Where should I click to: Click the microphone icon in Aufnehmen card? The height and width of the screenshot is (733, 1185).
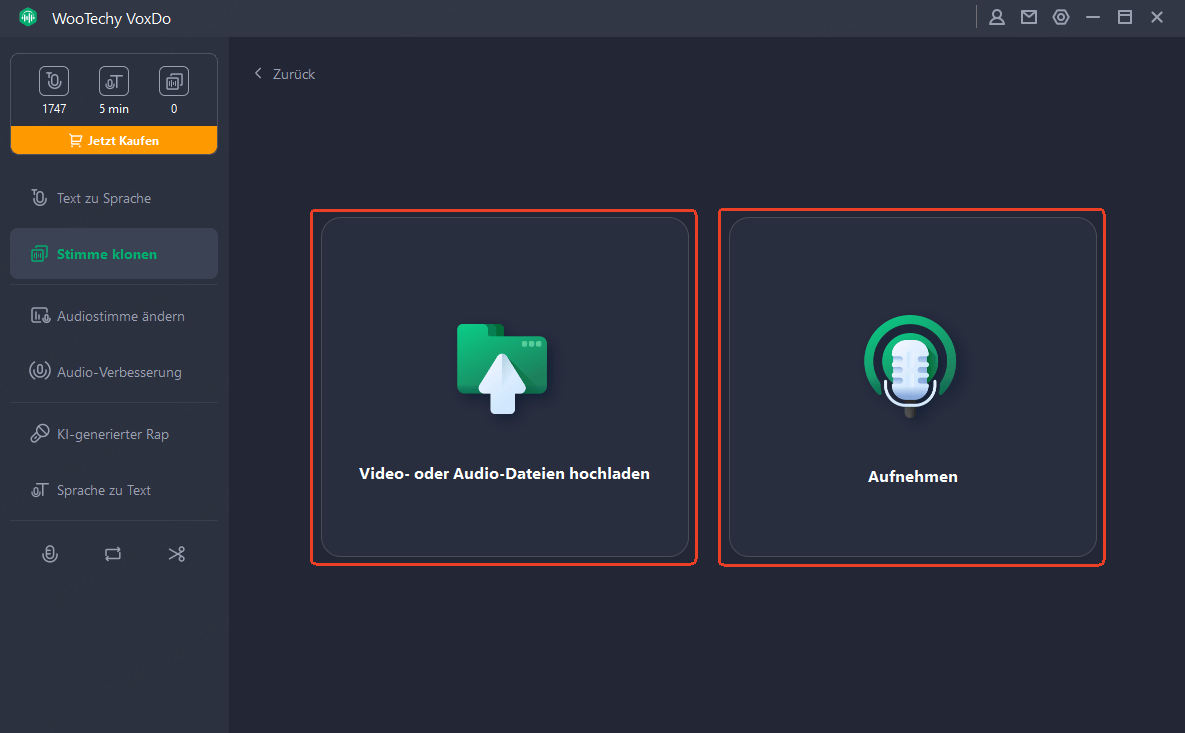coord(910,365)
